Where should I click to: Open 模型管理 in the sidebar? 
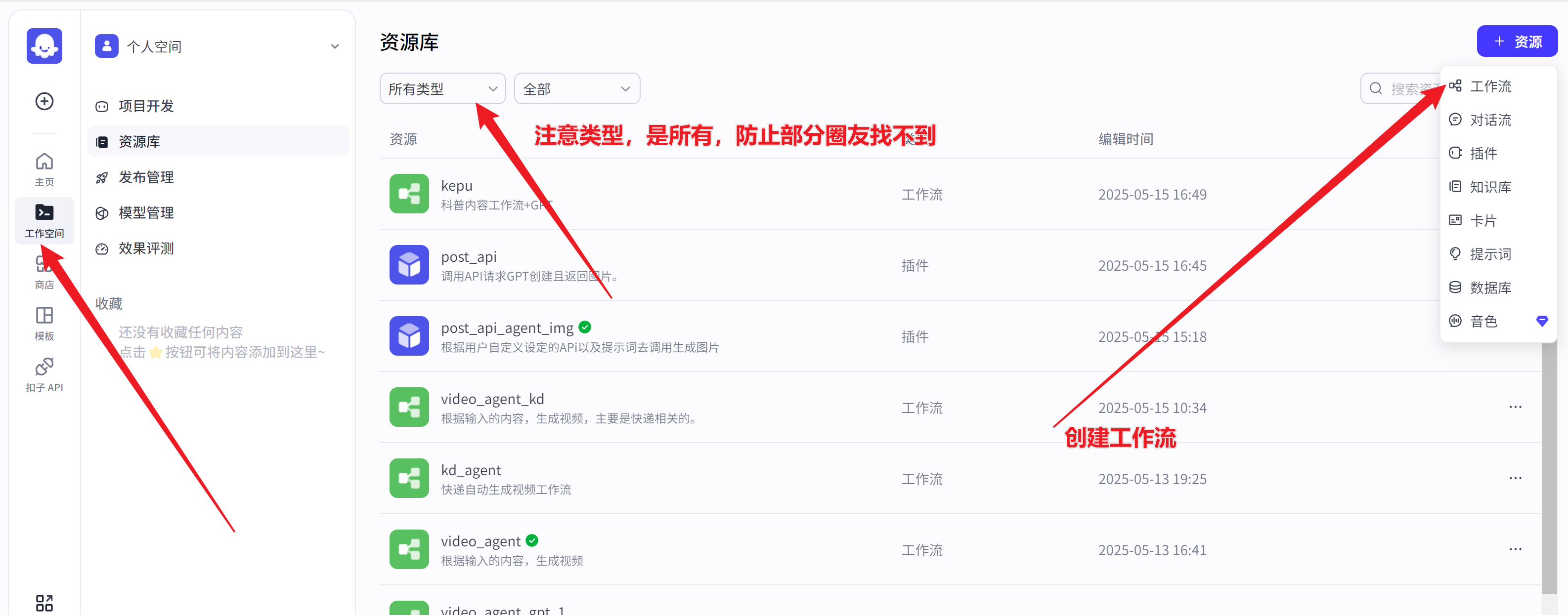tap(218, 213)
